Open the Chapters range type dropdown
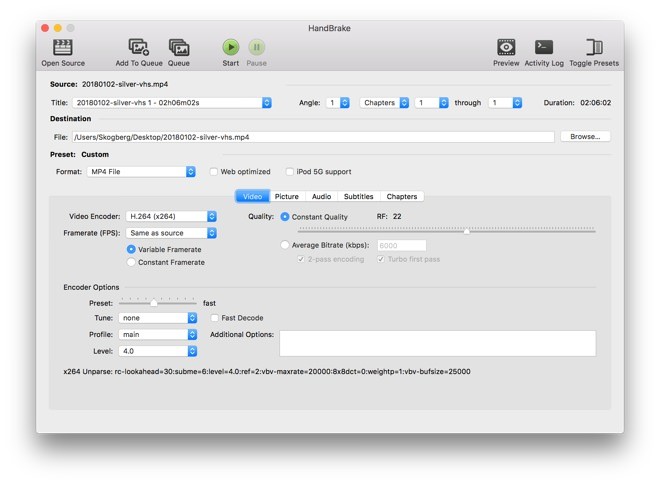Viewport: 660px width, 485px height. (384, 103)
